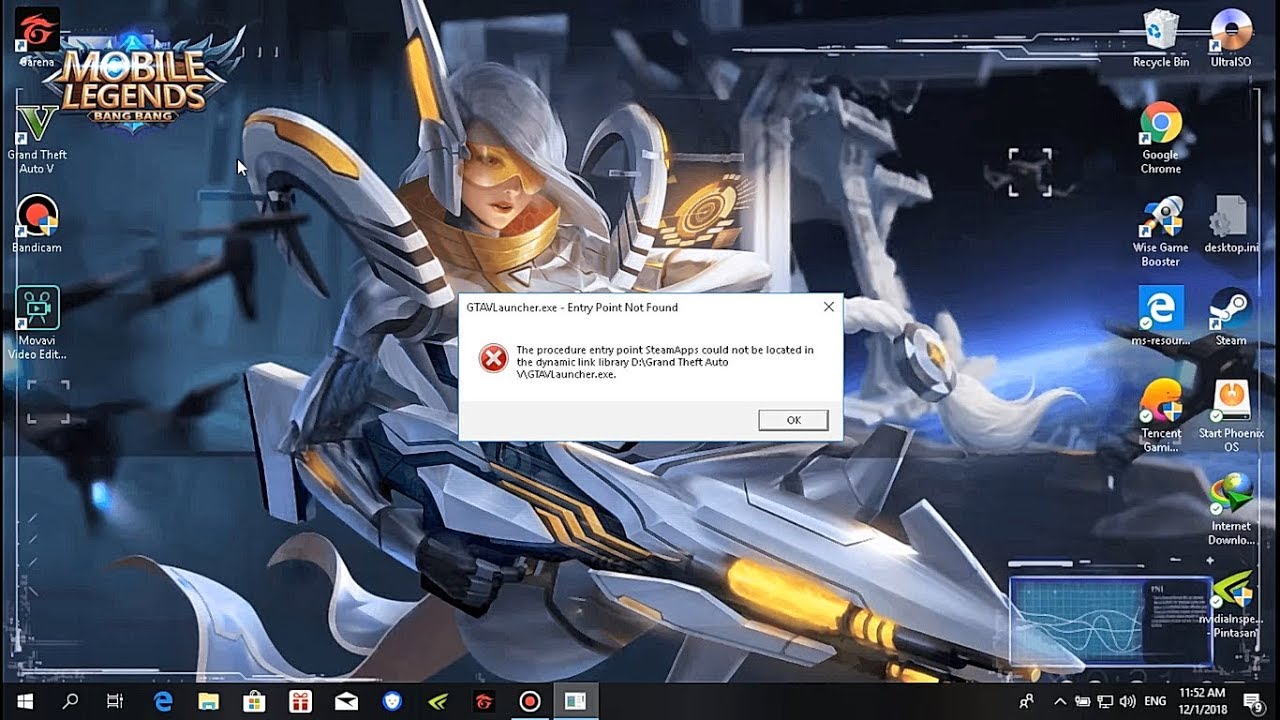Open Microsoft Edge from the taskbar
Screen dimensions: 1280x720
pos(163,701)
